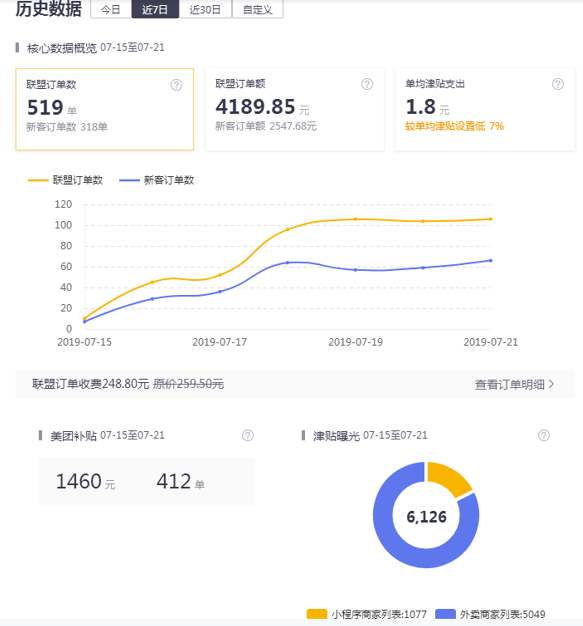The height and width of the screenshot is (626, 583).
Task: Open help icon on 联盟订单额 card
Action: click(x=367, y=84)
